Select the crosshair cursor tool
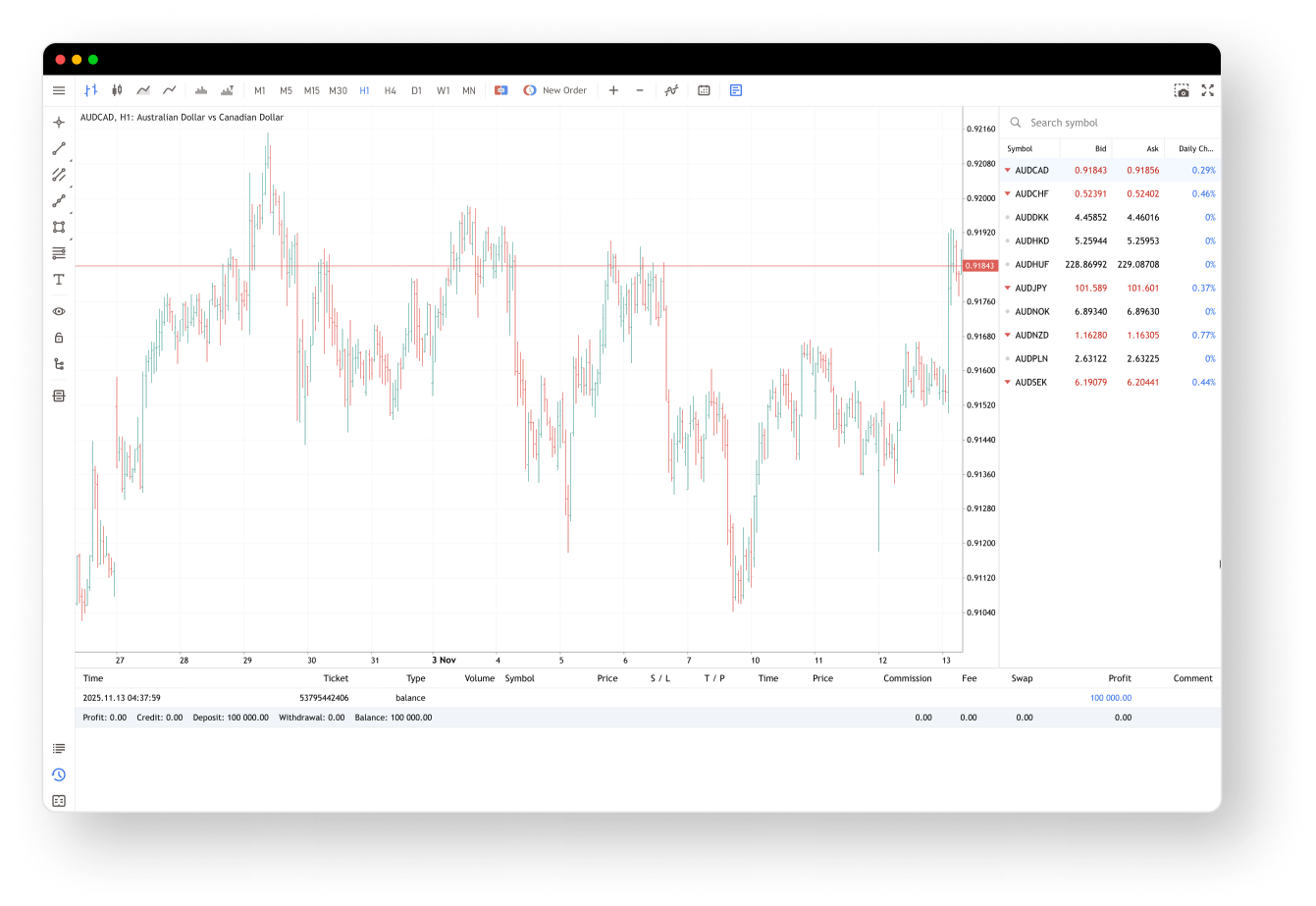Image resolution: width=1316 pixels, height=906 pixels. tap(59, 123)
